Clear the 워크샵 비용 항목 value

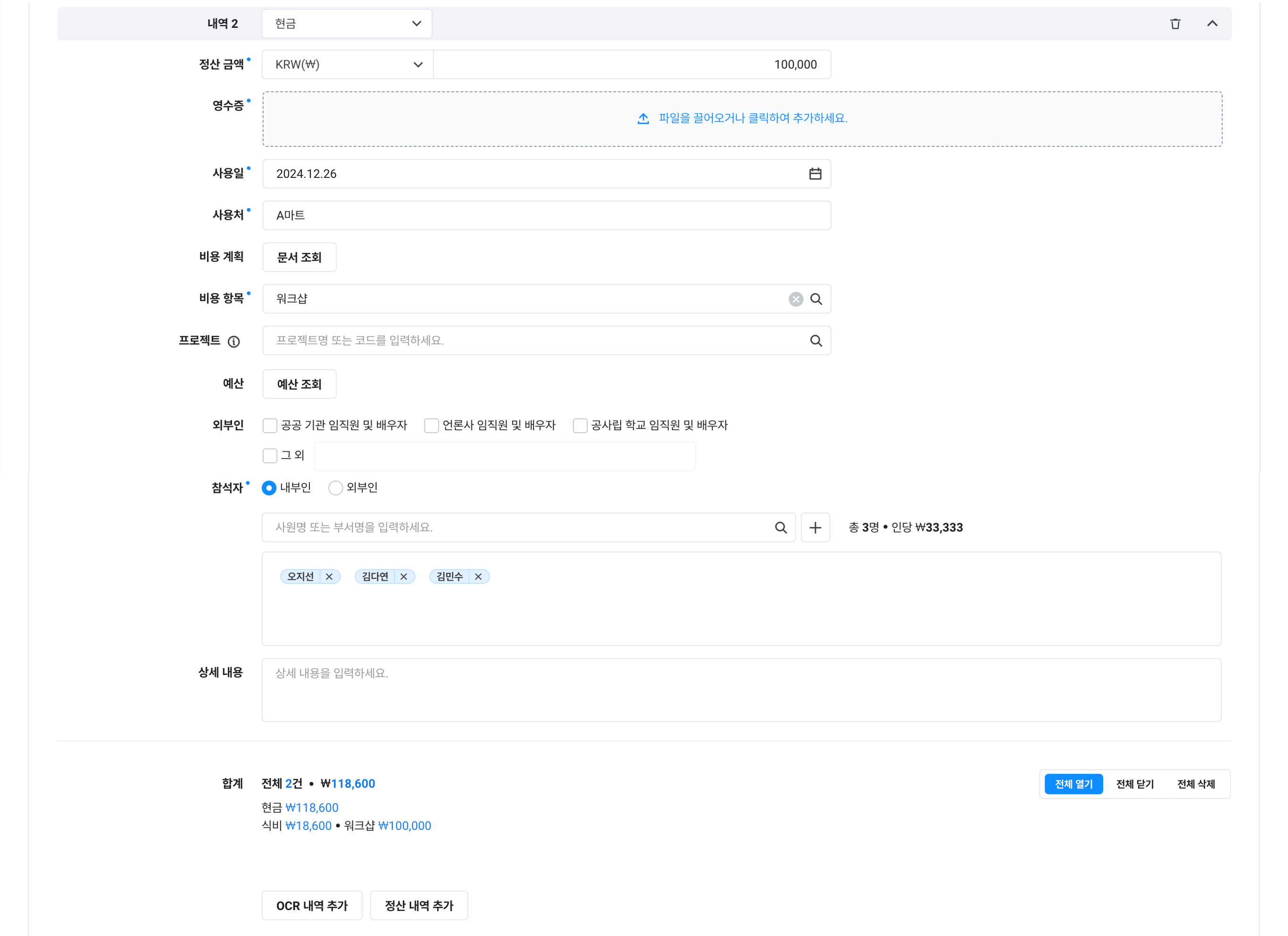point(796,299)
